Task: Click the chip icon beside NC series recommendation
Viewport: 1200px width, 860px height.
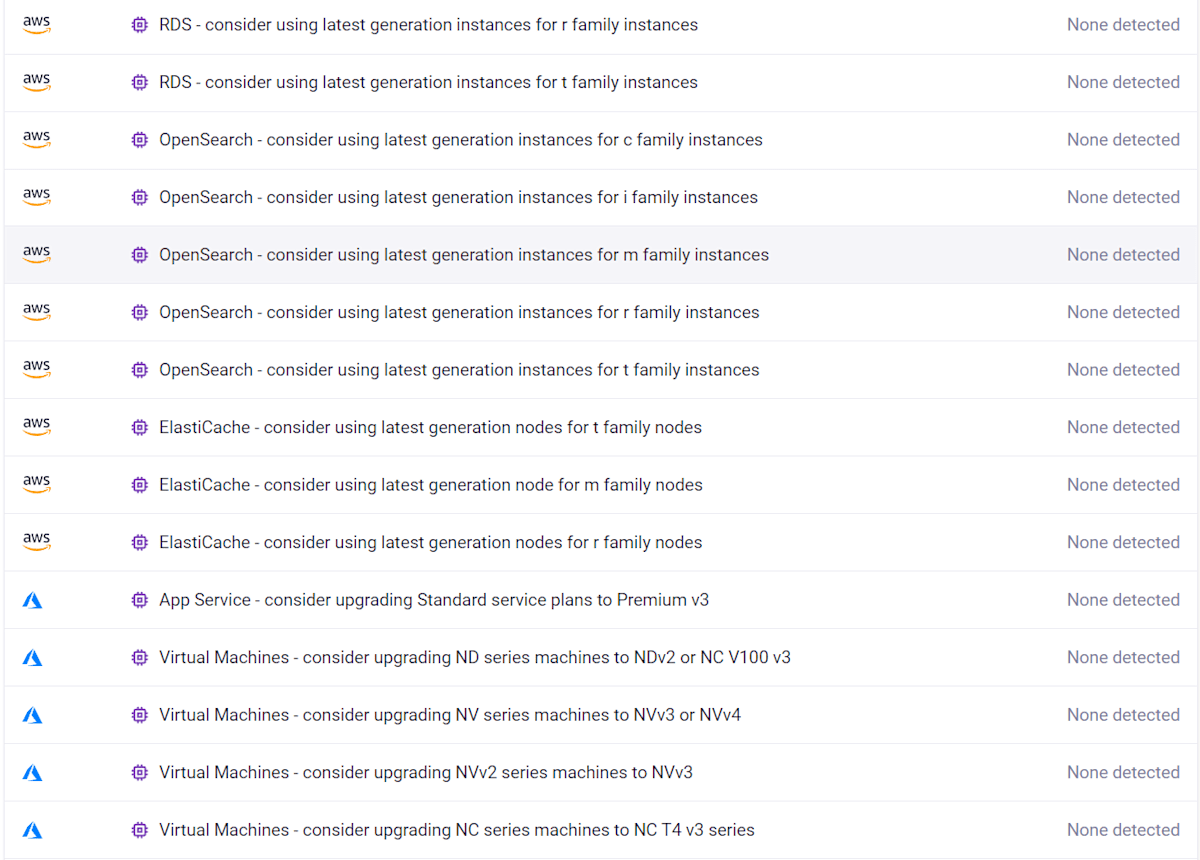Action: coord(140,830)
